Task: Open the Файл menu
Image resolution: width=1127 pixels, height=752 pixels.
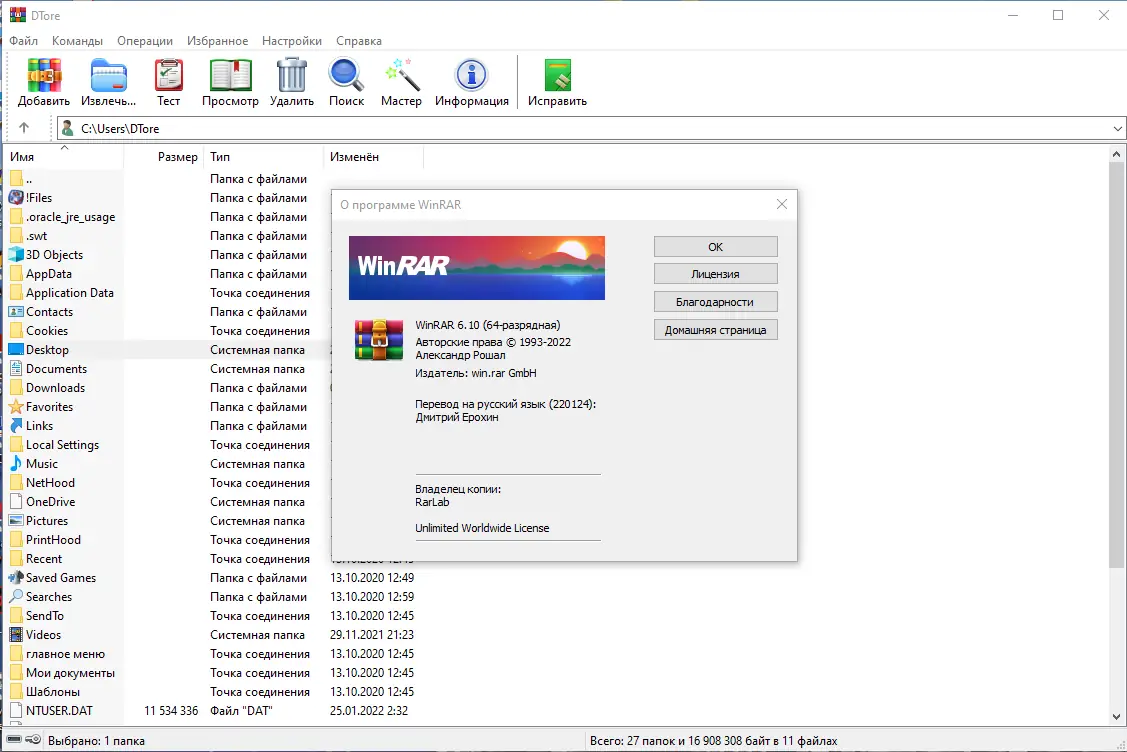Action: [24, 41]
